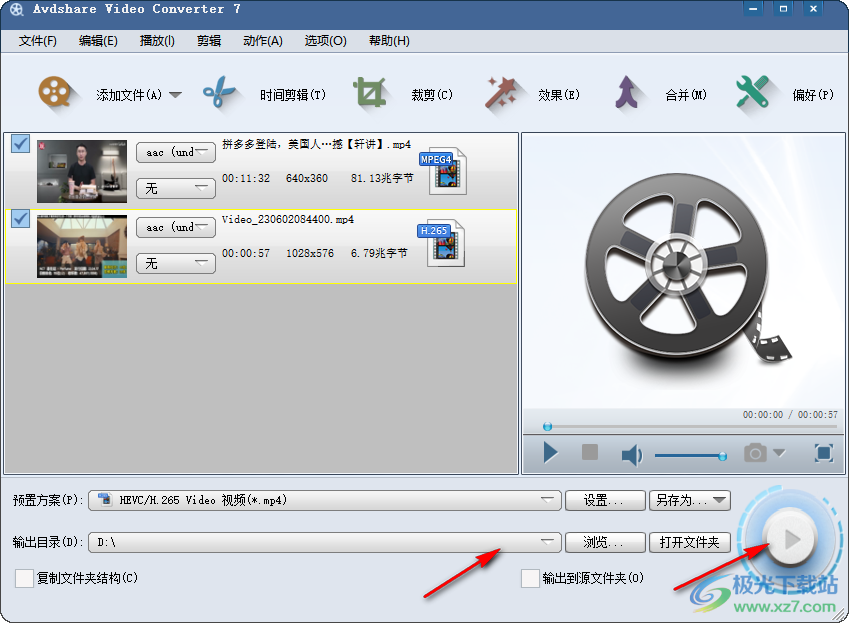Toggle fullscreen preview icon
The height and width of the screenshot is (623, 849).
[824, 453]
